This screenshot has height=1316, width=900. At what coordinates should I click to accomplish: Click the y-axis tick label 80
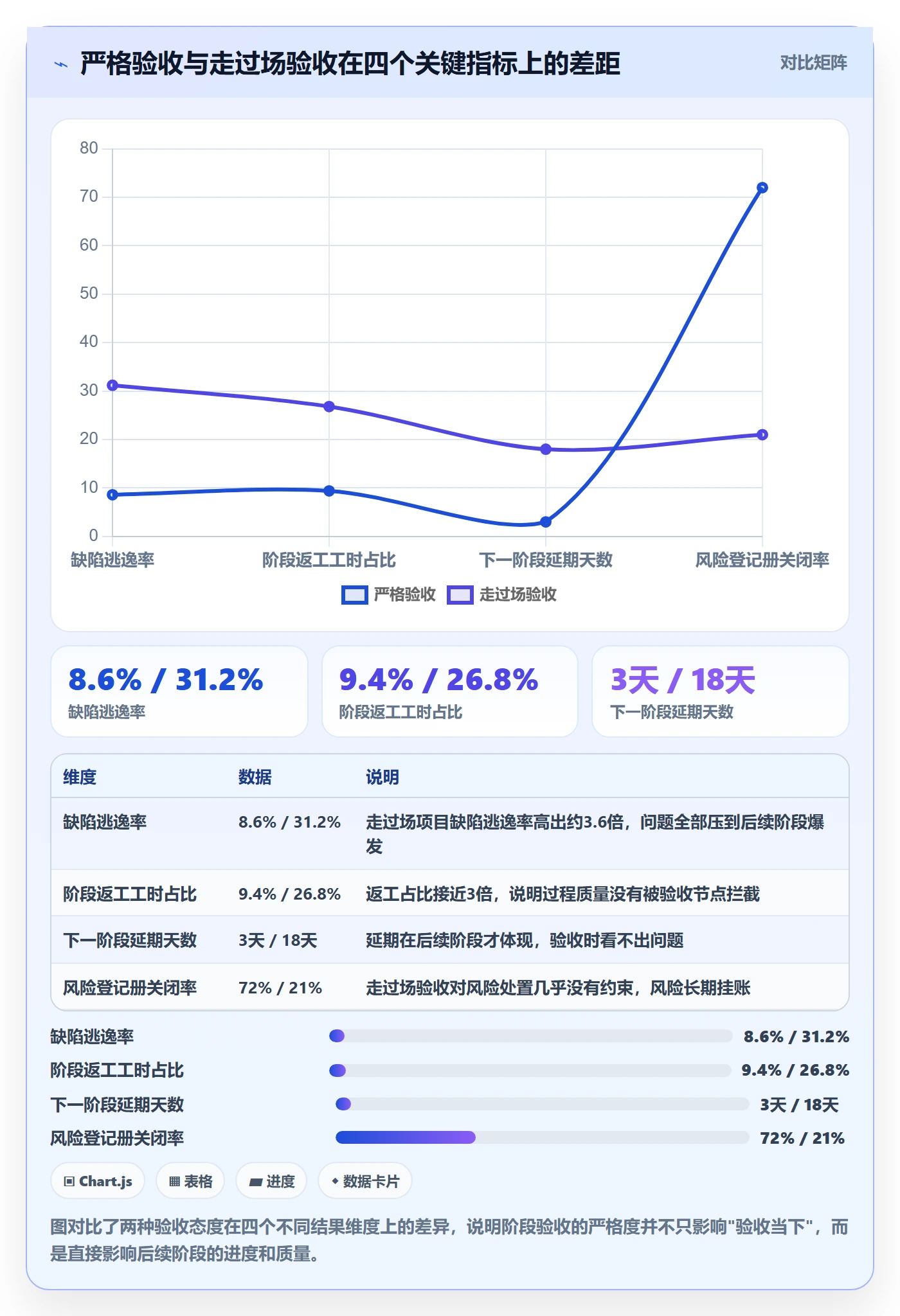click(x=89, y=148)
